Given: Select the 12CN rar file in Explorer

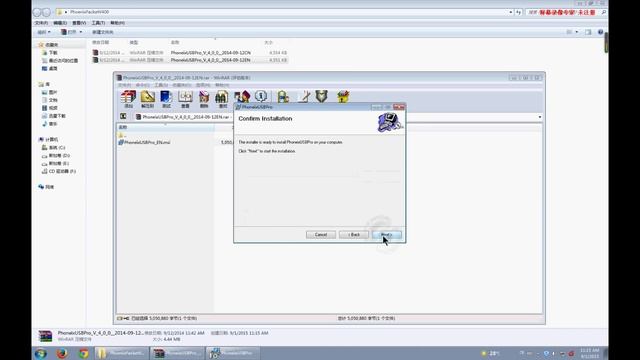Looking at the screenshot, I should pos(189,53).
